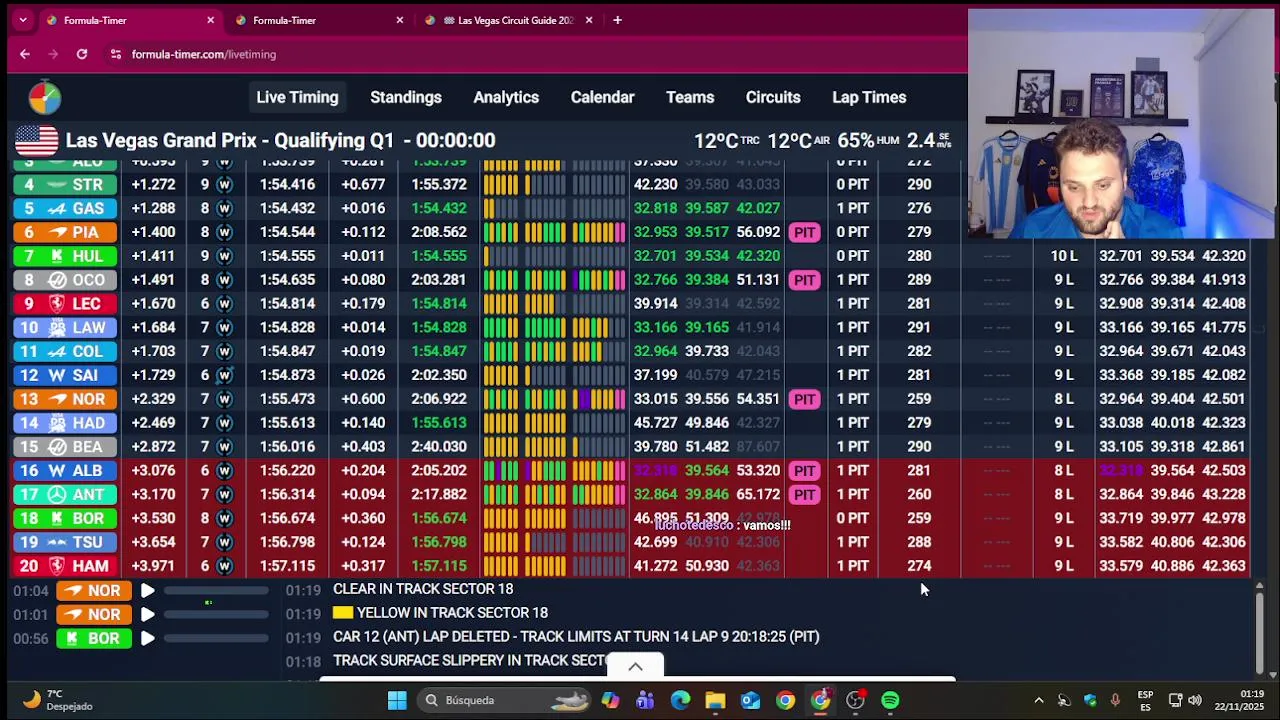Click the USA flag icon
The height and width of the screenshot is (720, 1280).
pyautogui.click(x=36, y=140)
